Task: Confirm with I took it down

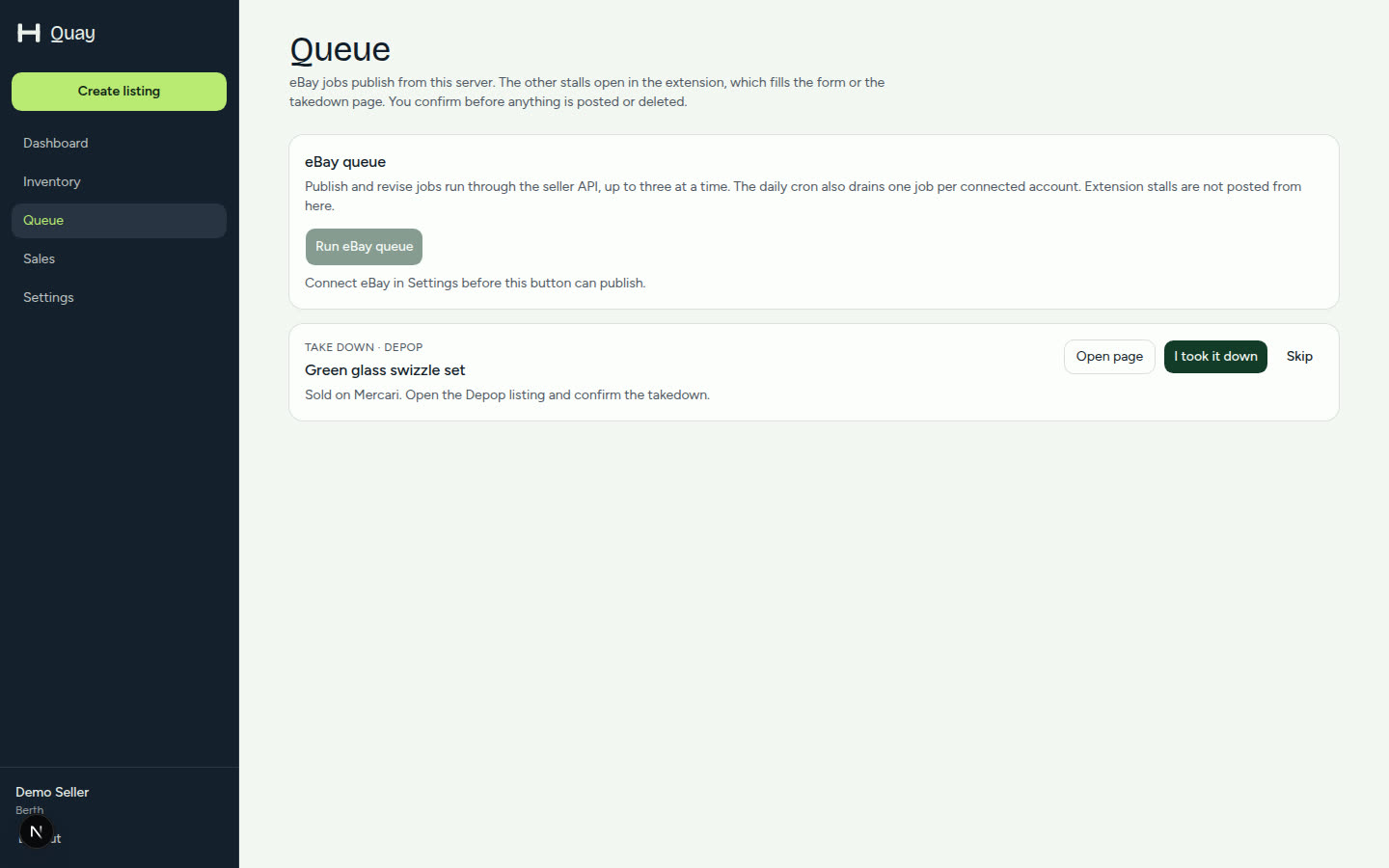Action: tap(1215, 357)
